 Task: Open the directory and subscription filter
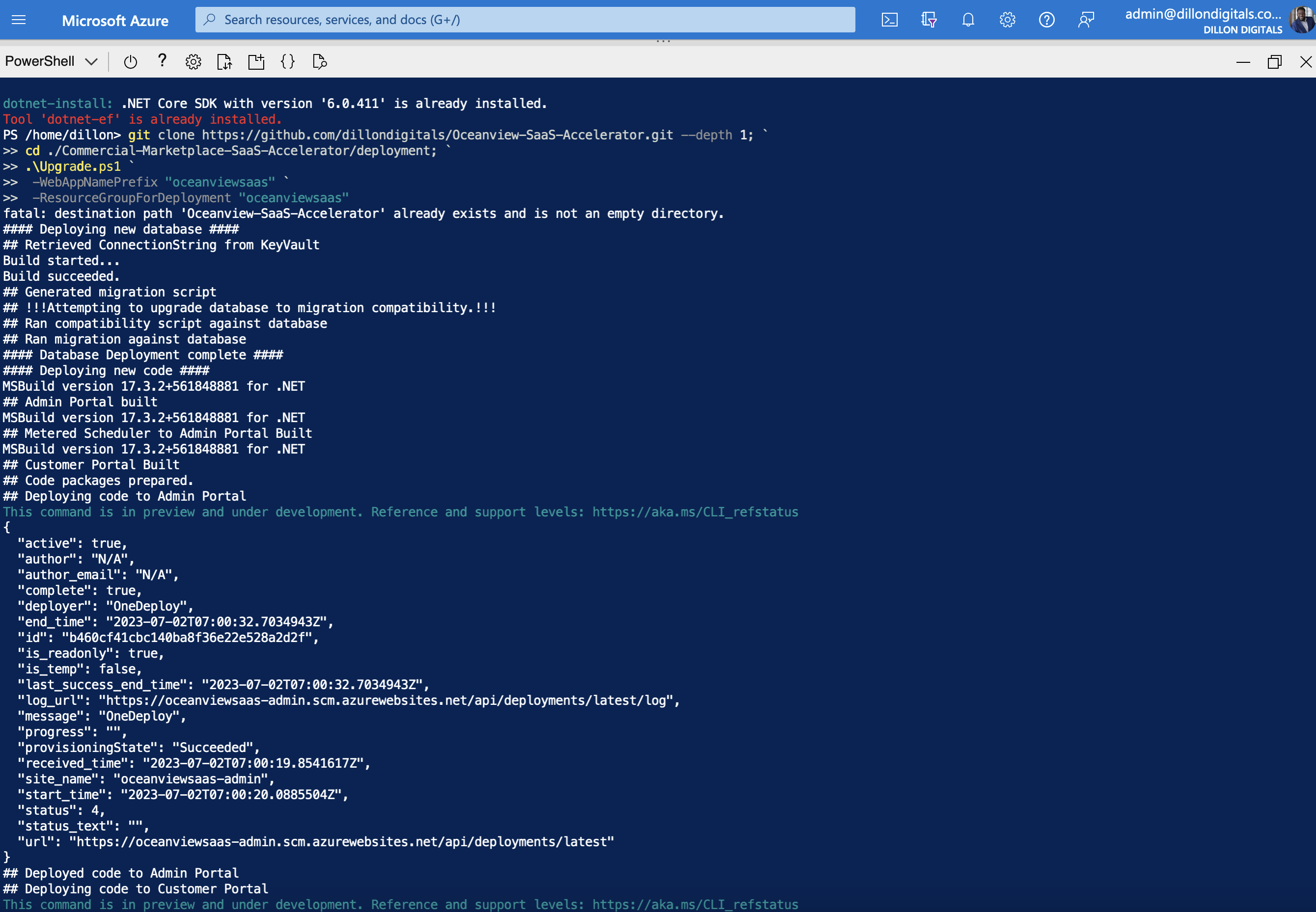click(x=929, y=19)
